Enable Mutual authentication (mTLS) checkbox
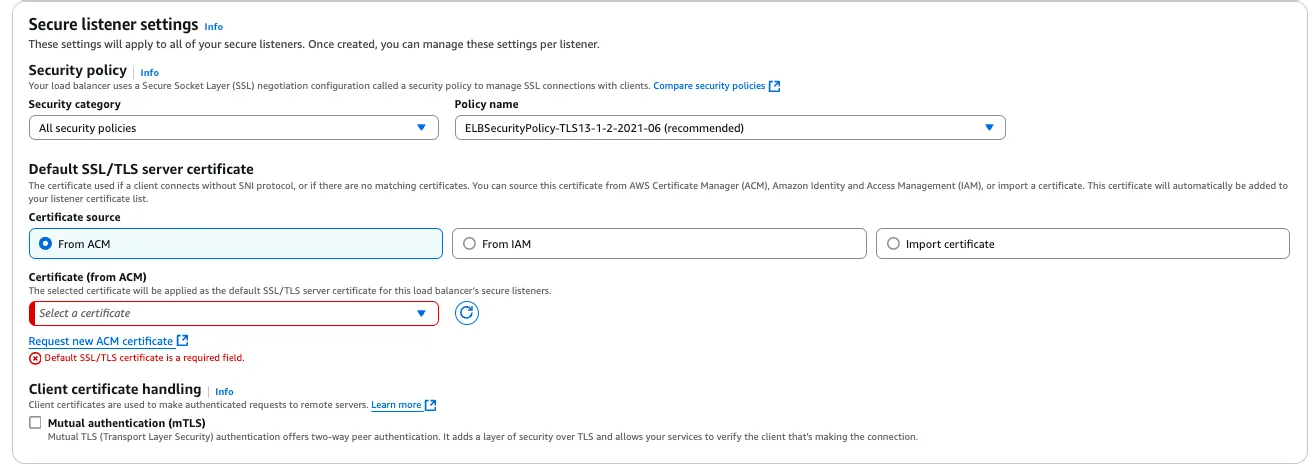The width and height of the screenshot is (1308, 470). [36, 424]
